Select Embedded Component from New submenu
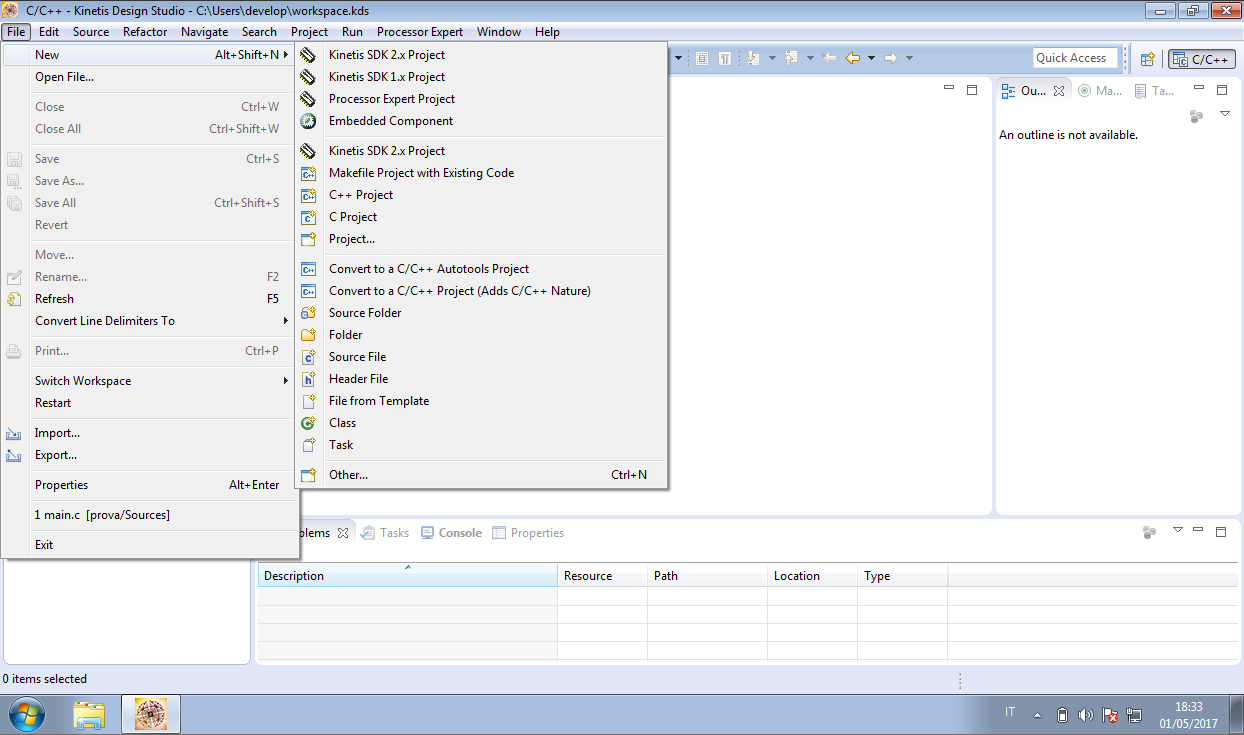 tap(482, 121)
